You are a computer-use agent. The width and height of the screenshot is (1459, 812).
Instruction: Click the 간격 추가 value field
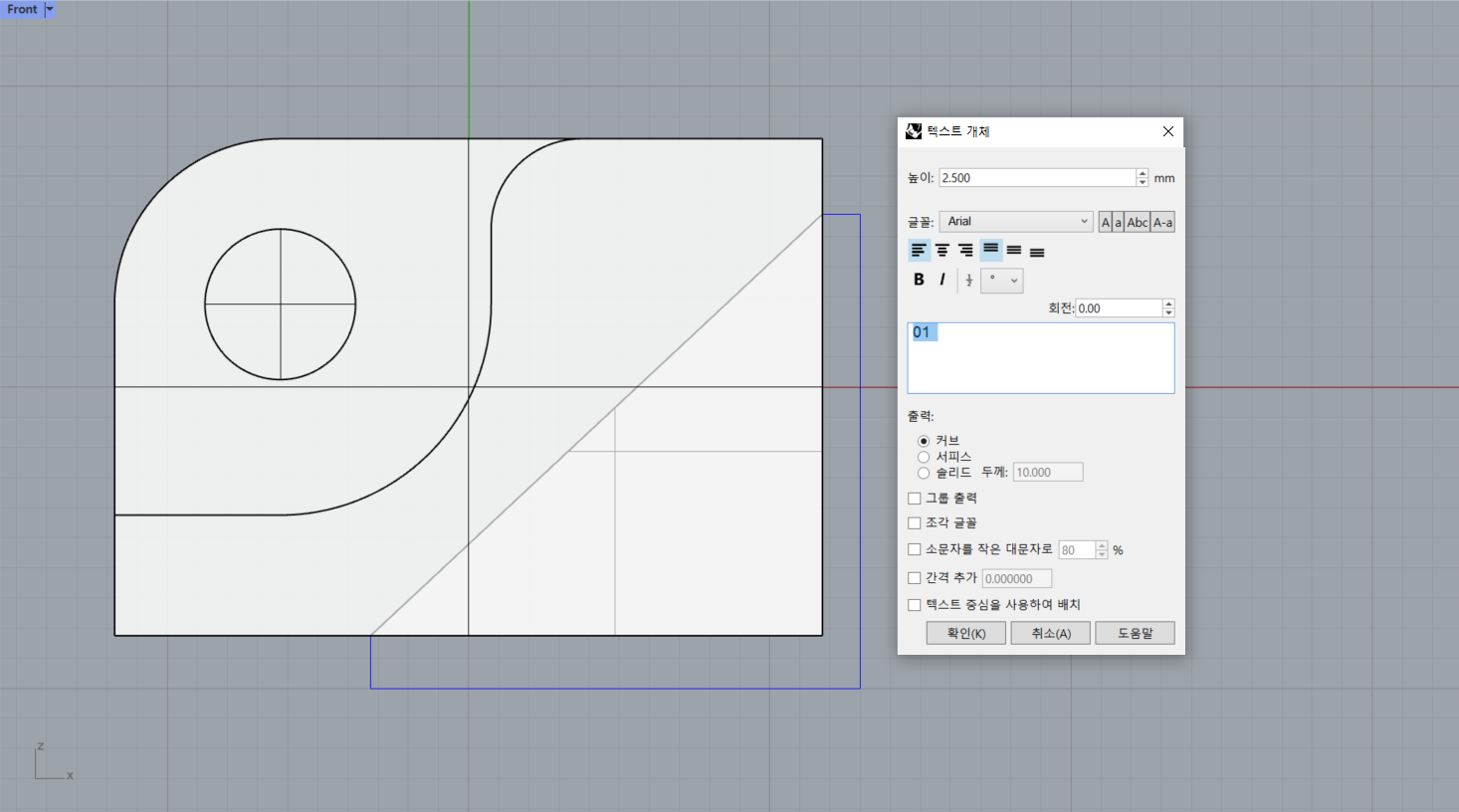point(1017,579)
